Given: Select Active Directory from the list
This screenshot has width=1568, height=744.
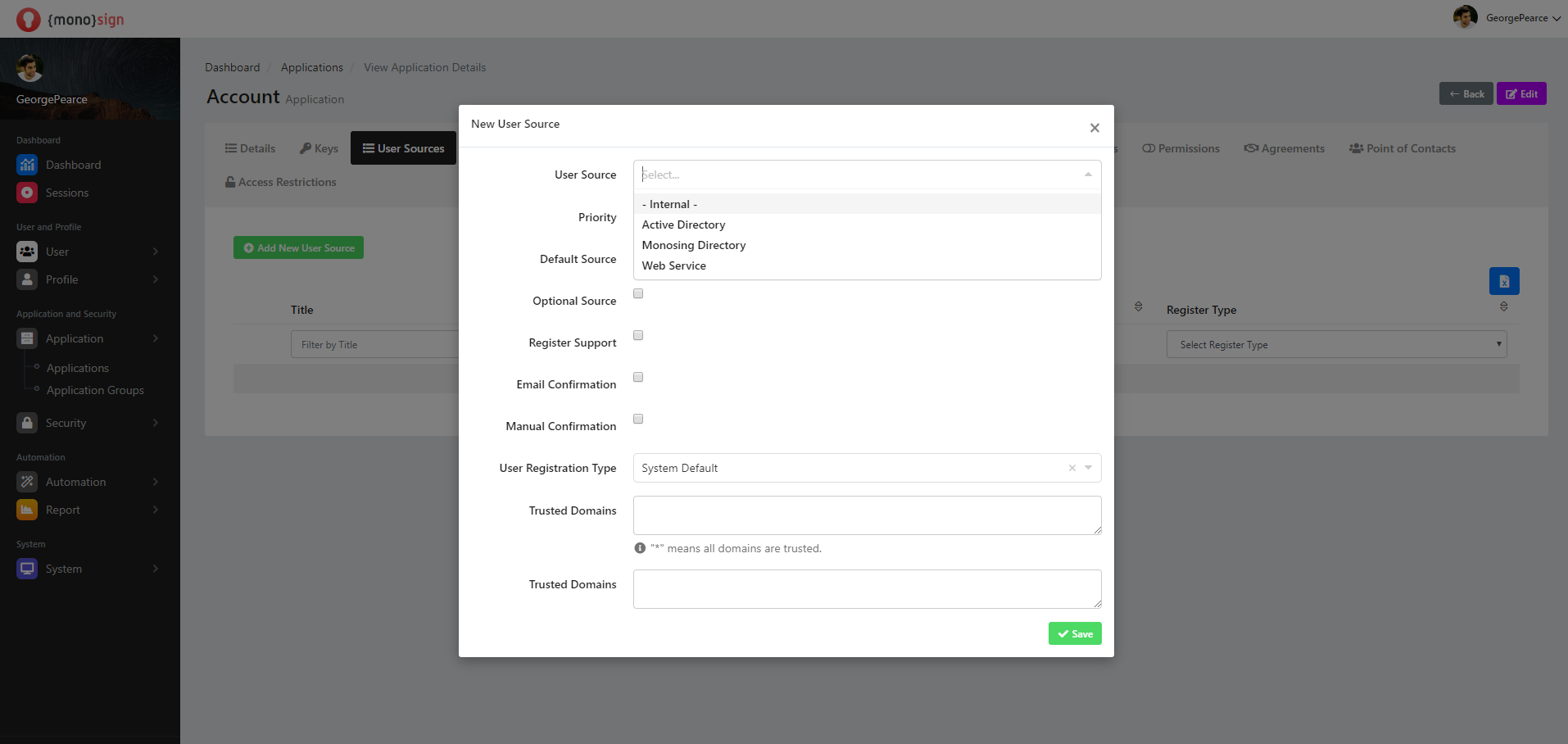Looking at the screenshot, I should (867, 225).
